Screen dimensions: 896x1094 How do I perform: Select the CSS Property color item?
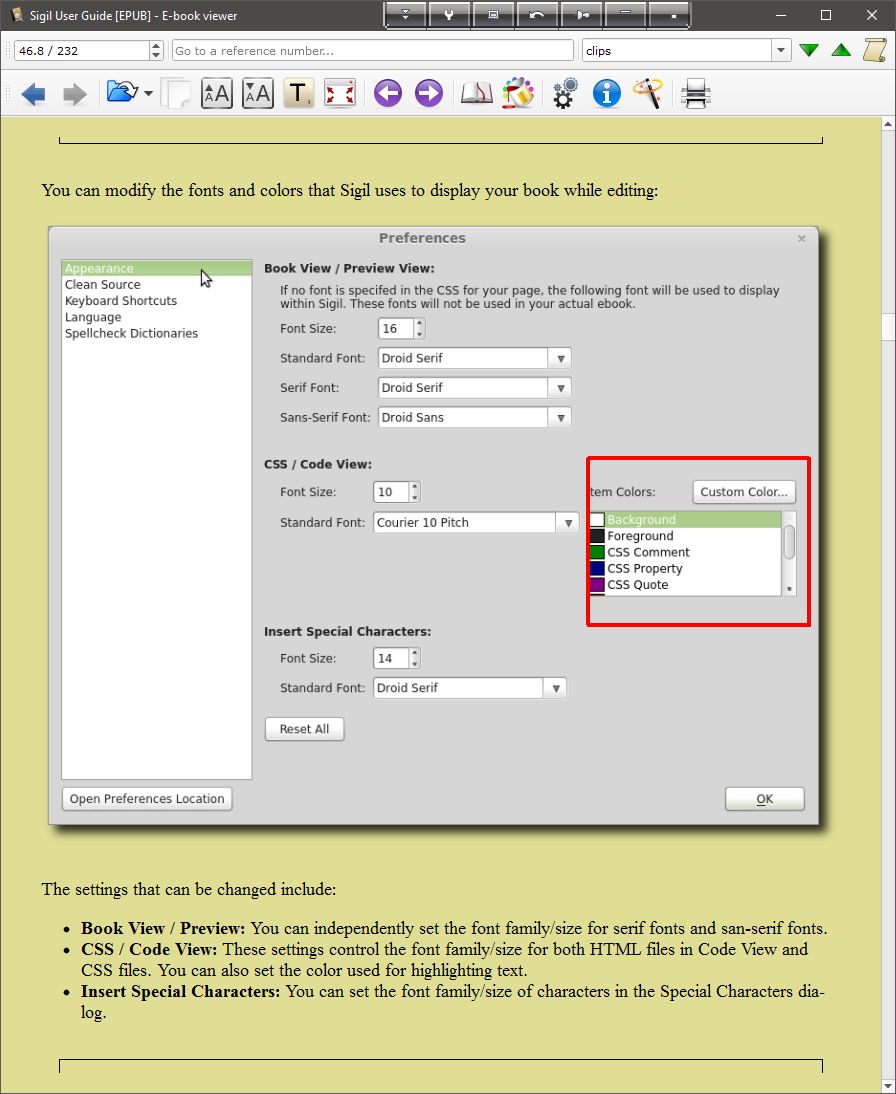click(685, 569)
